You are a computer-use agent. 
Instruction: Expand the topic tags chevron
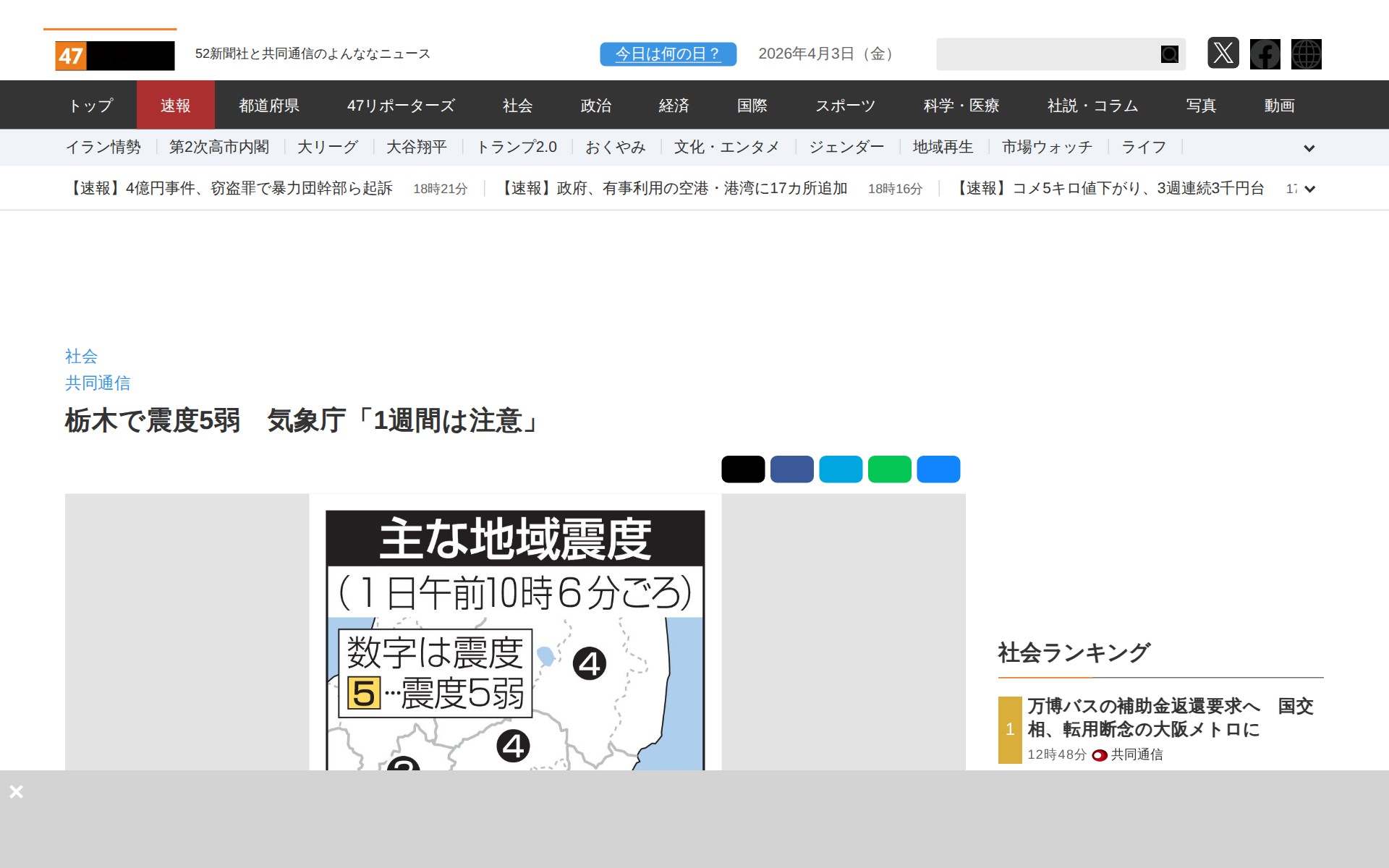point(1309,148)
